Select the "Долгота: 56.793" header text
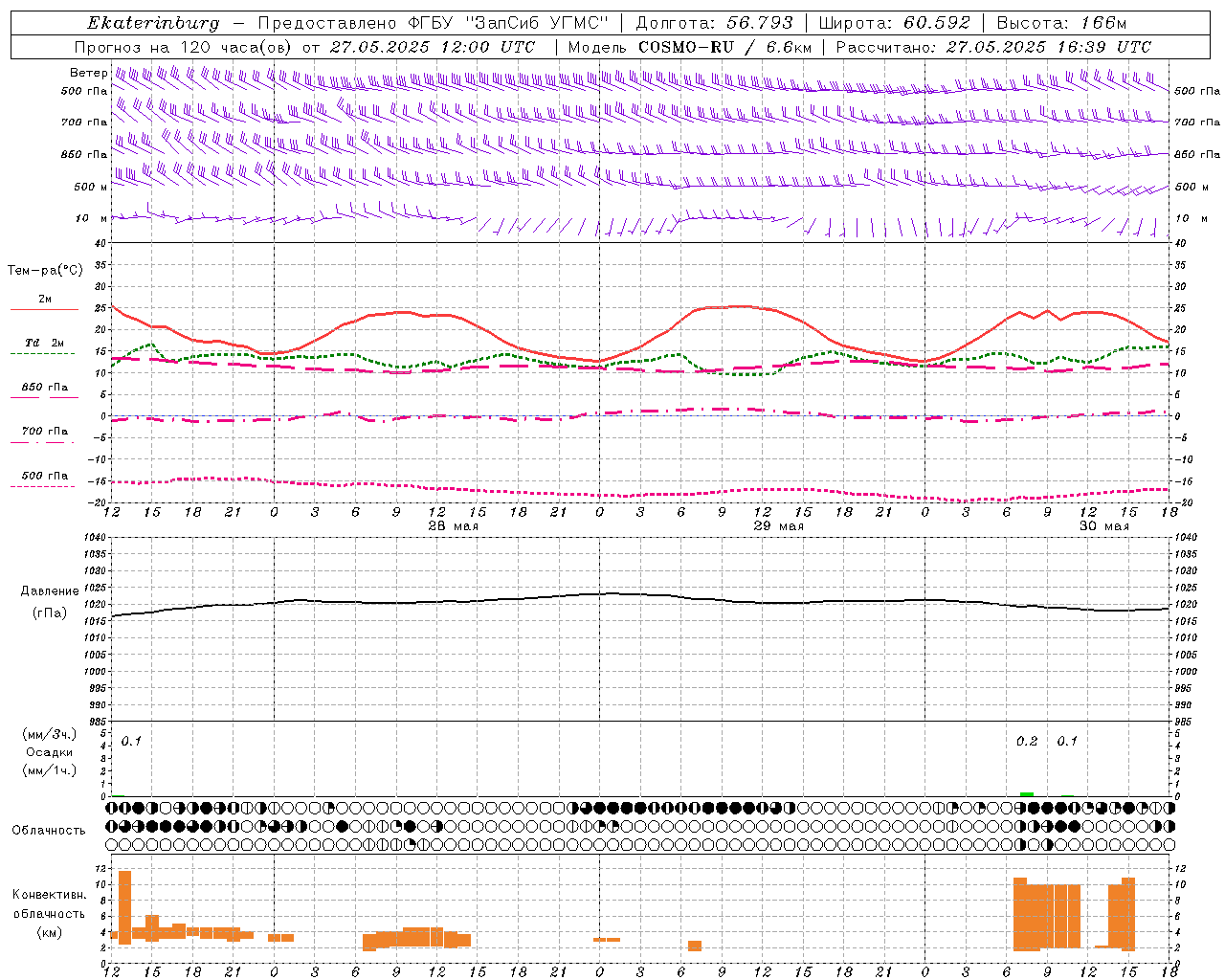Image resolution: width=1225 pixels, height=980 pixels. (714, 23)
